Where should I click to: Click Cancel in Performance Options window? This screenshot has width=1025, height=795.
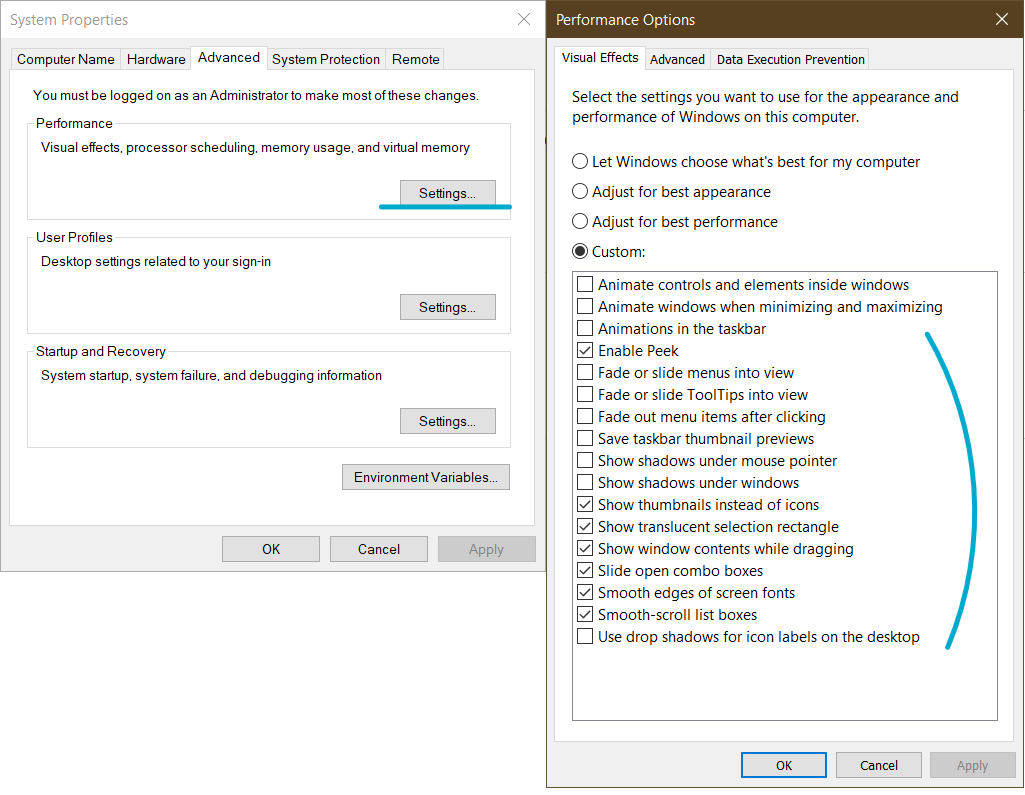coord(879,765)
